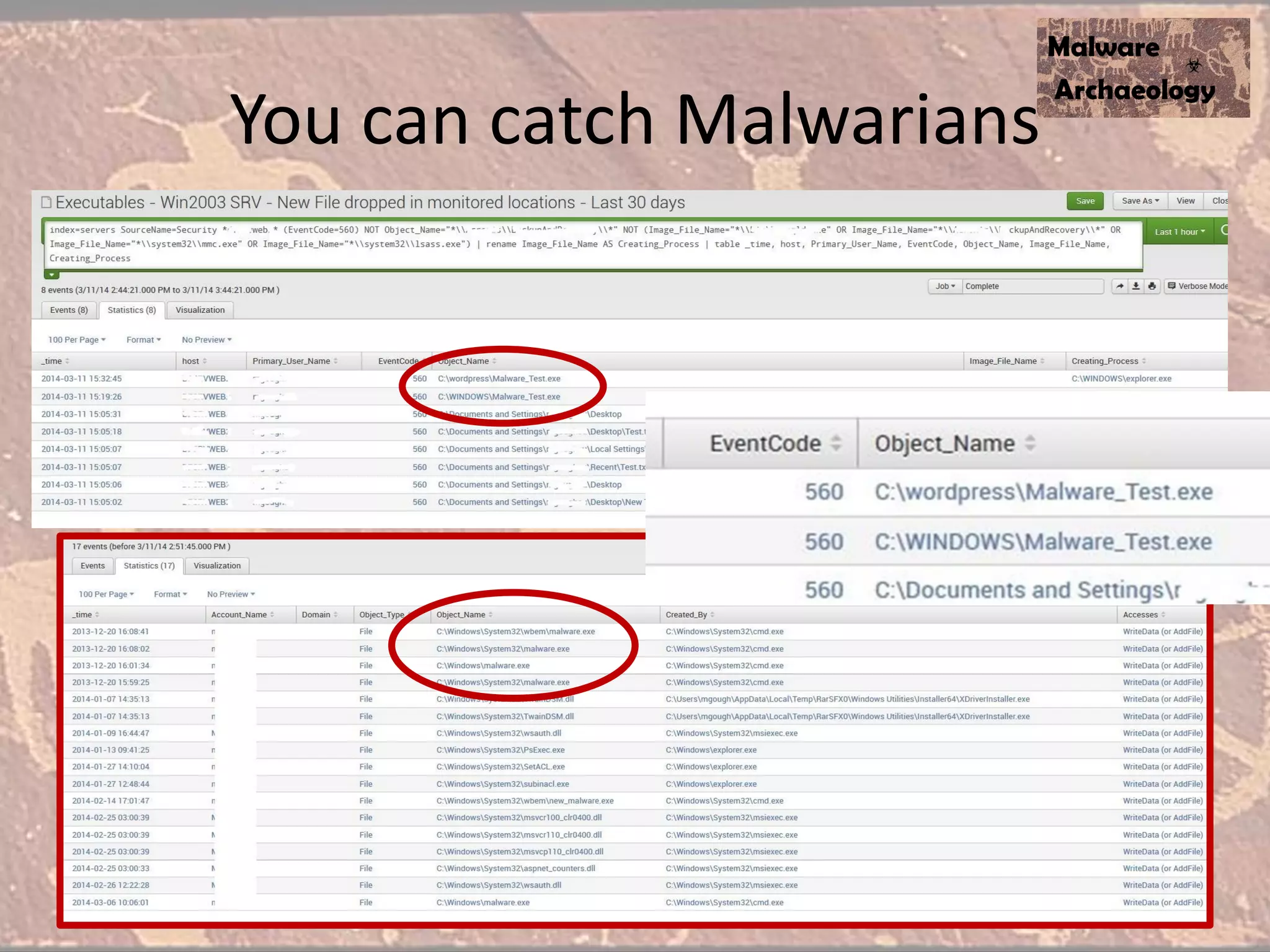
Task: Click C:\wordpress\Malware_Test.exe in the 8 events table
Action: (499, 379)
